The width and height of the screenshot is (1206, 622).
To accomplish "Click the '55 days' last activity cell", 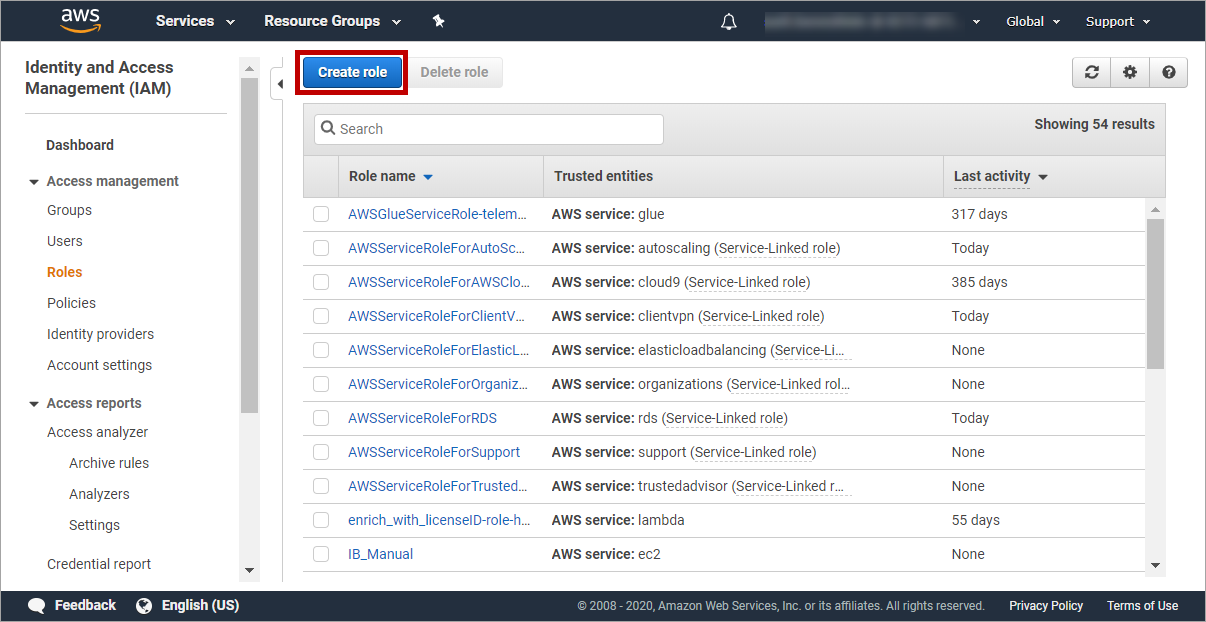I will point(976,520).
